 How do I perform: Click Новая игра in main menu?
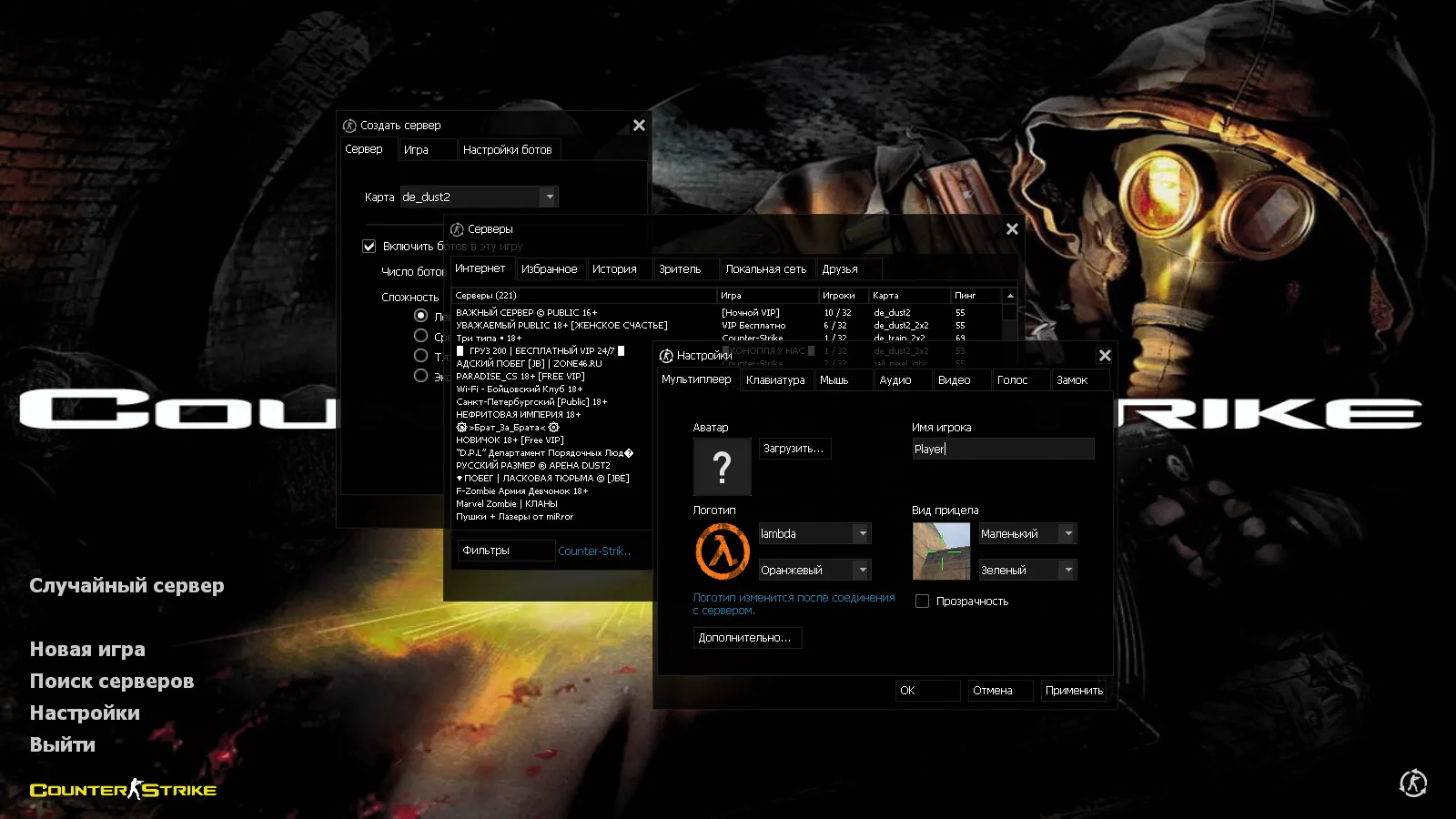[x=87, y=650]
